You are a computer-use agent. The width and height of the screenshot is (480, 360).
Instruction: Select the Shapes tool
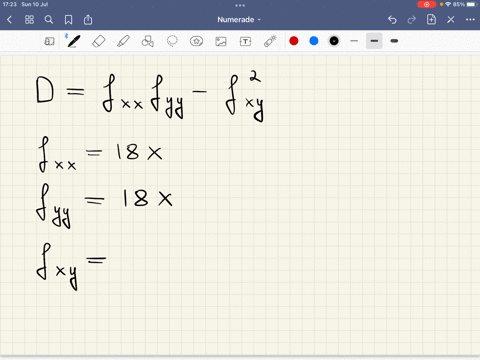(148, 41)
